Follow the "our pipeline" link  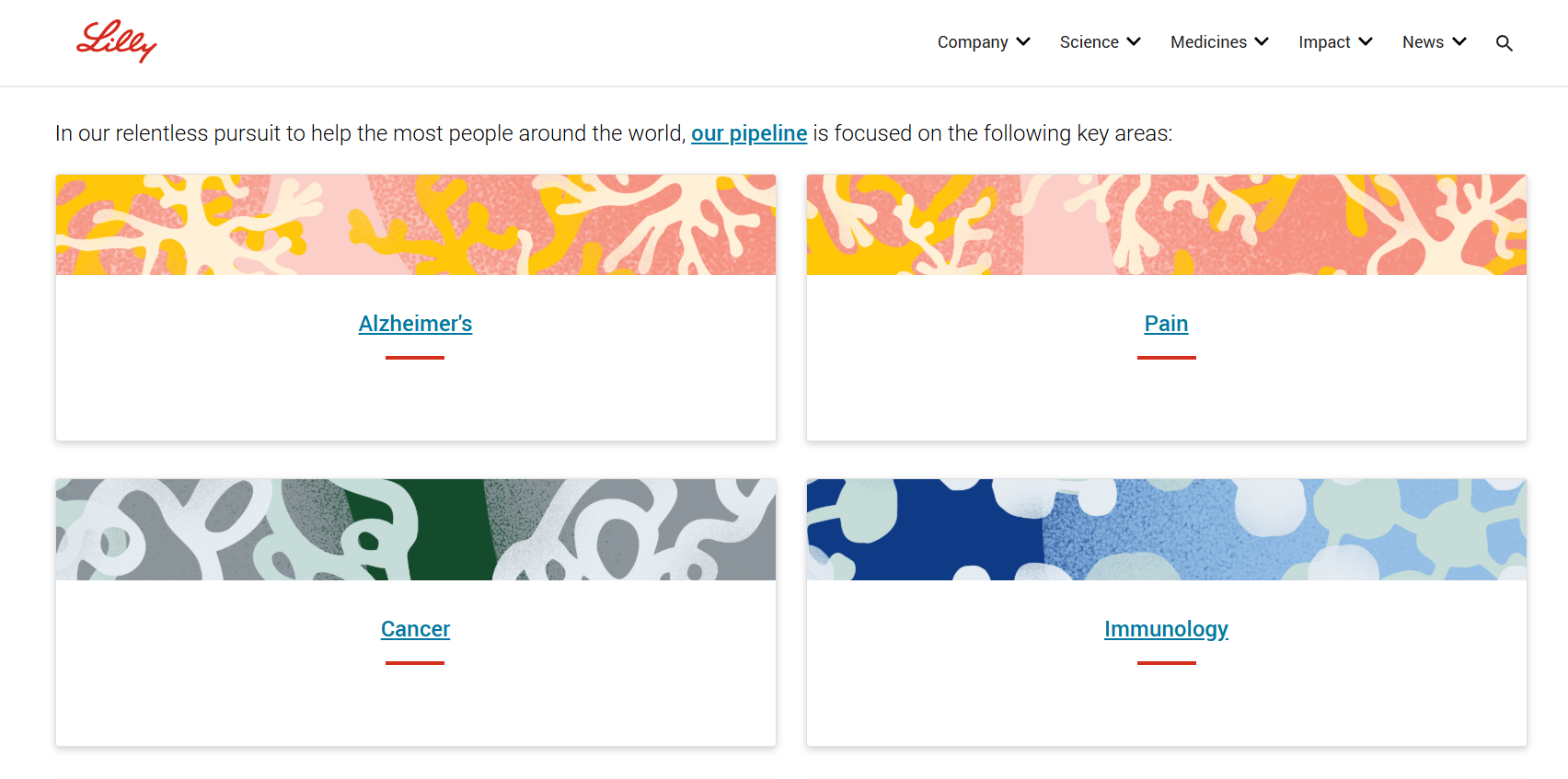tap(749, 133)
